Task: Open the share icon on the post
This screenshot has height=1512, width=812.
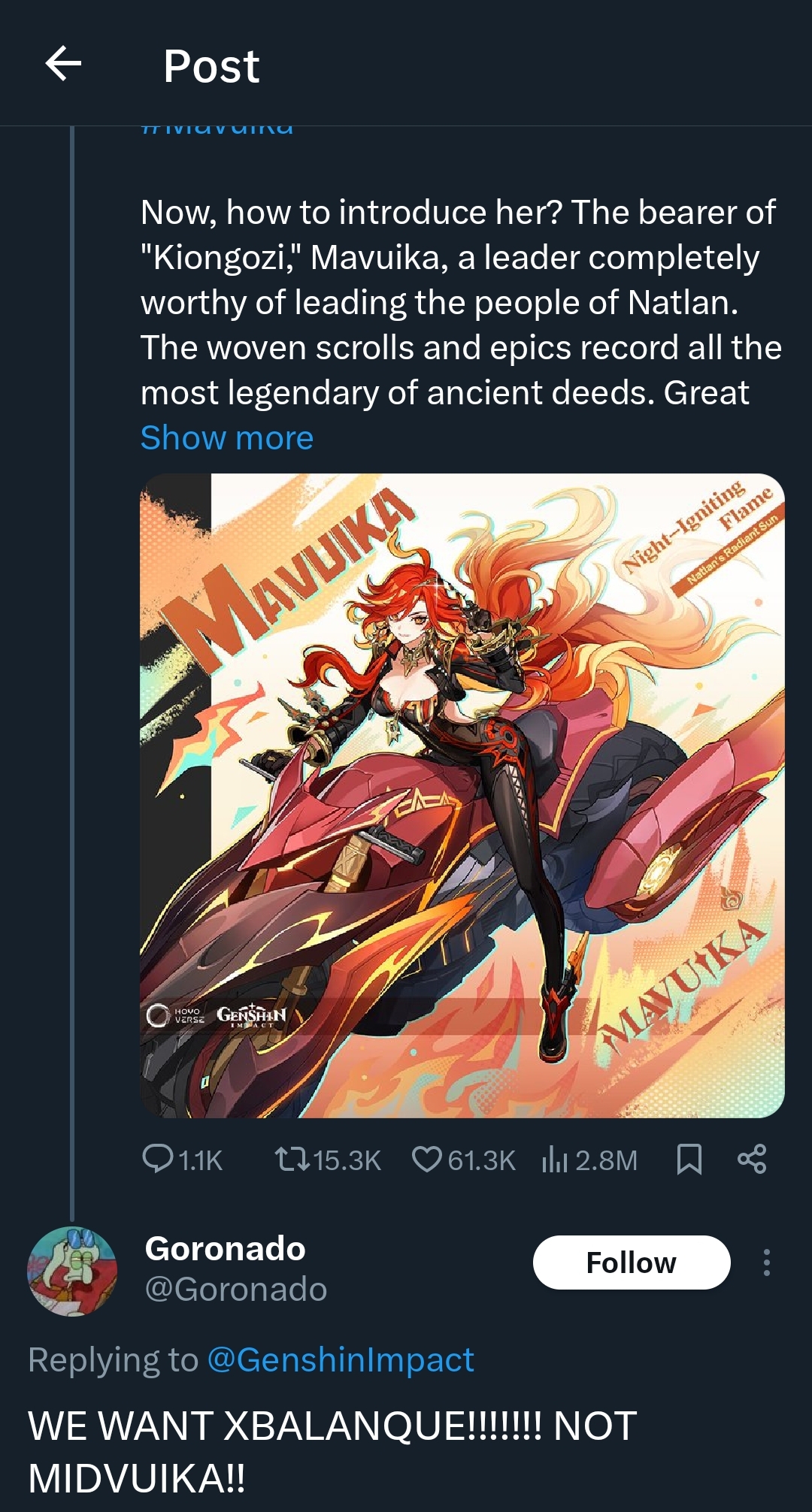Action: pyautogui.click(x=751, y=1159)
